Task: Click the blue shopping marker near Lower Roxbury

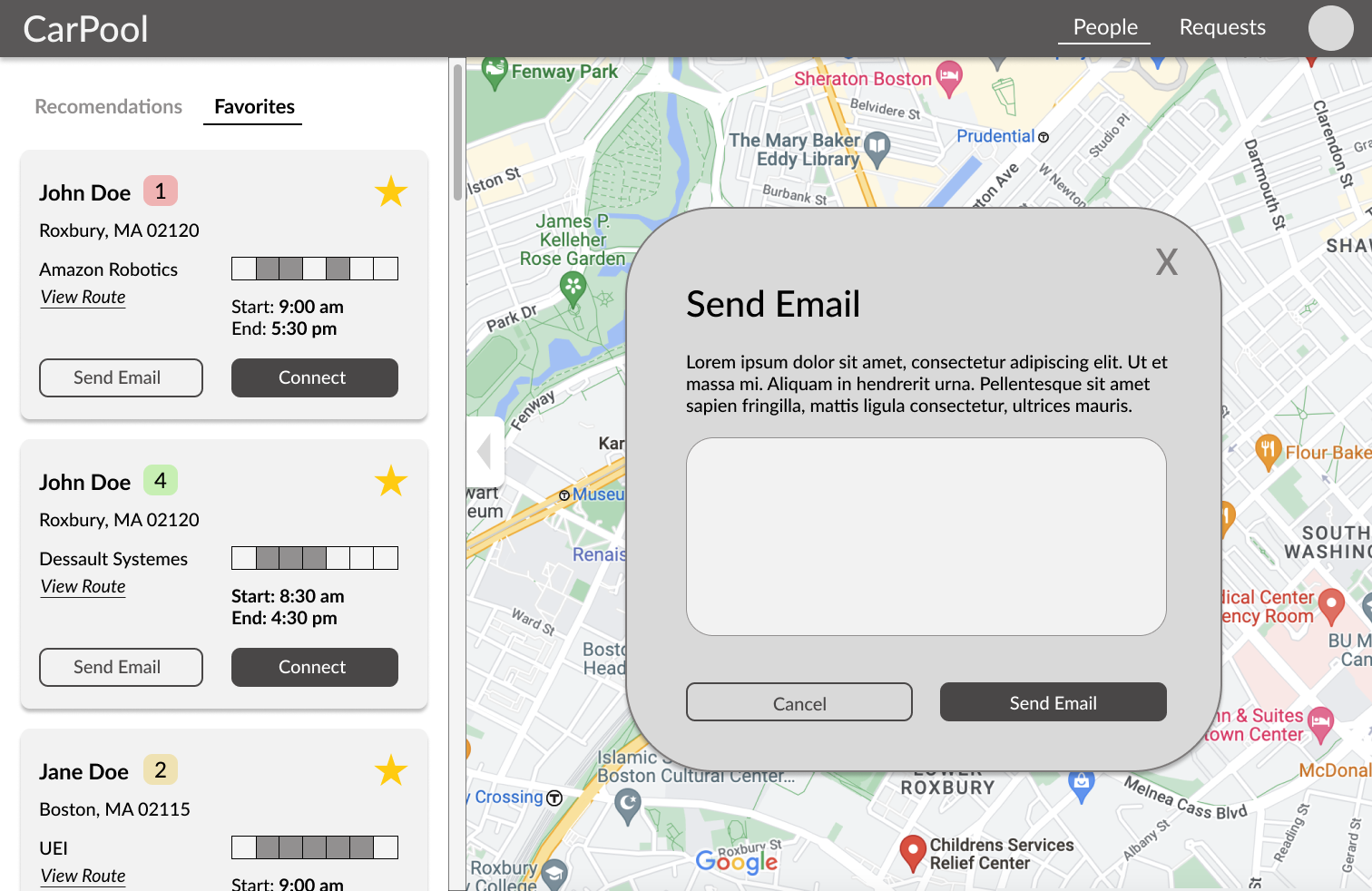Action: pyautogui.click(x=1081, y=786)
